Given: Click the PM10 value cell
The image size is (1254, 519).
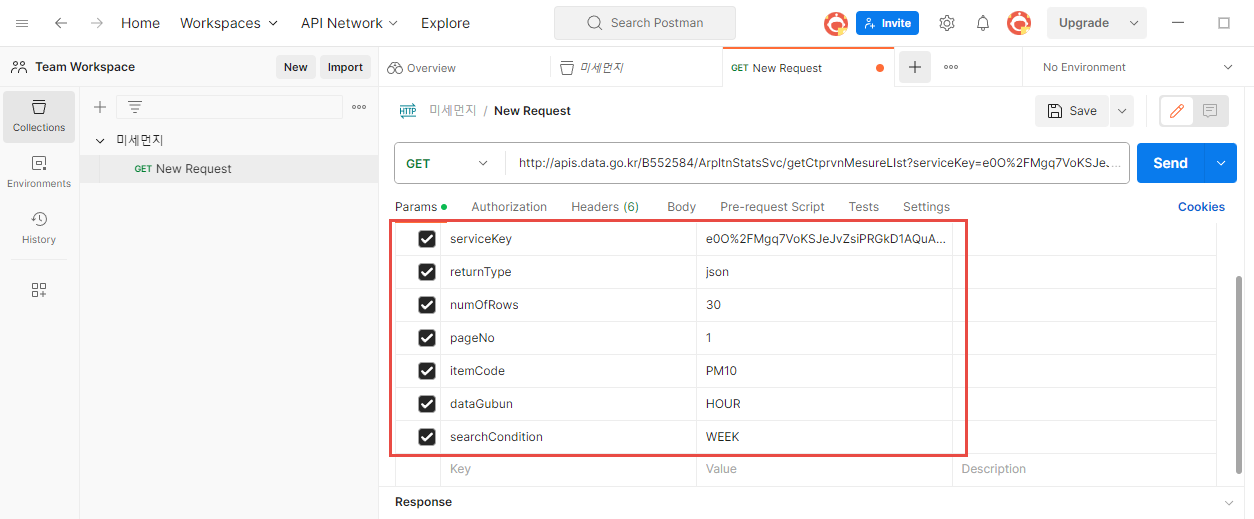Looking at the screenshot, I should 824,371.
